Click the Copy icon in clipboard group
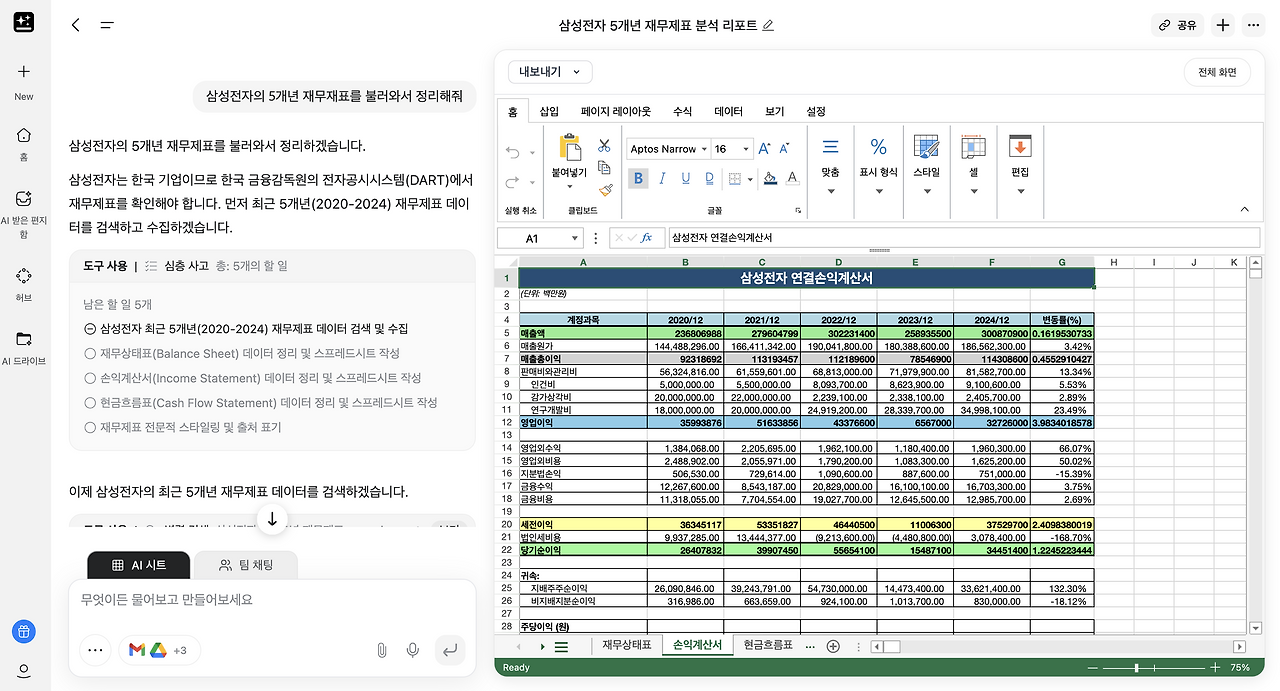The height and width of the screenshot is (691, 1280). coord(604,167)
